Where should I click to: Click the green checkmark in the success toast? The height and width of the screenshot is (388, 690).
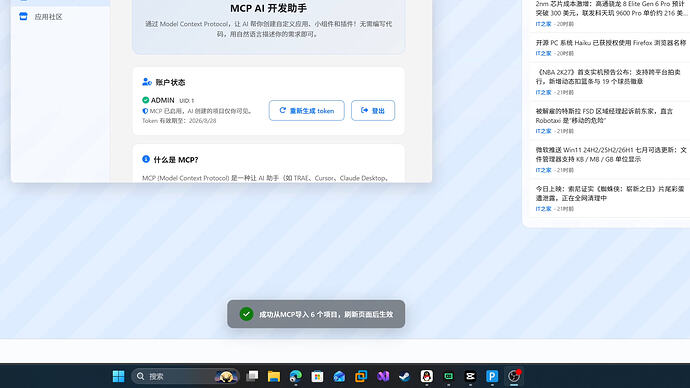tap(246, 314)
